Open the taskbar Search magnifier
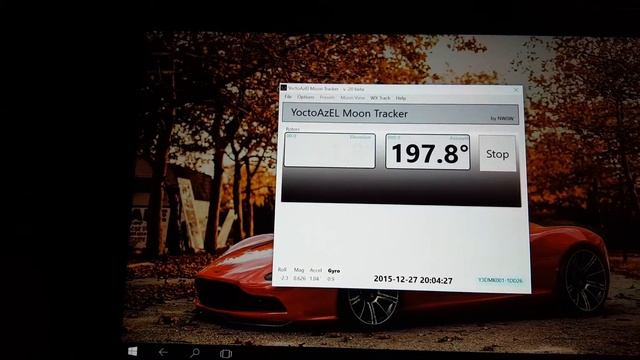The image size is (640, 360). click(x=195, y=352)
